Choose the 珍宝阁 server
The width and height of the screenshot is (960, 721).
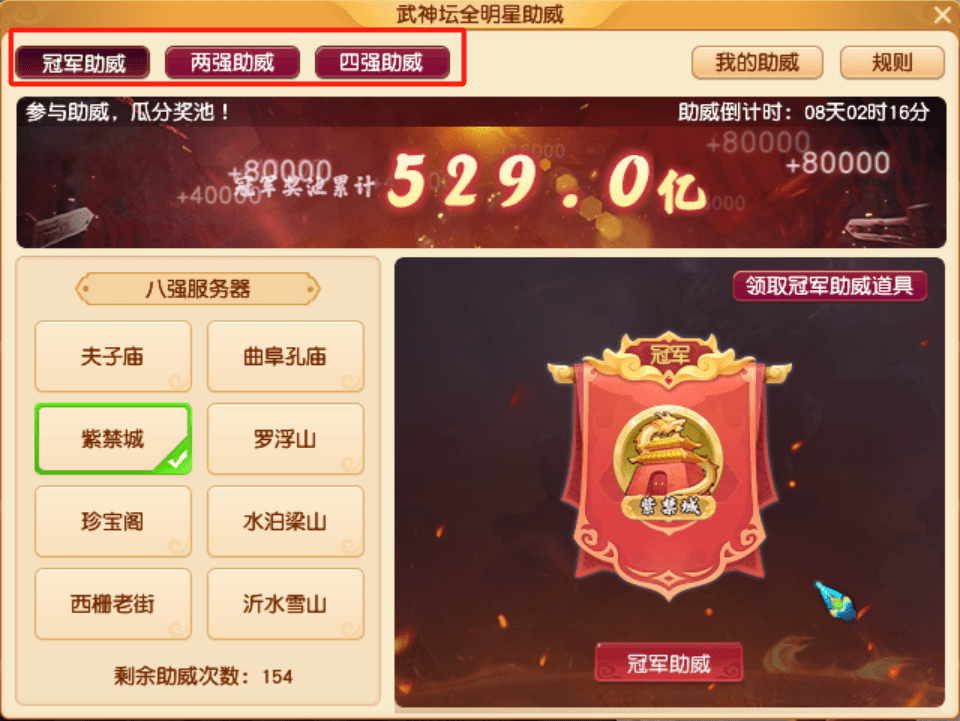click(113, 521)
